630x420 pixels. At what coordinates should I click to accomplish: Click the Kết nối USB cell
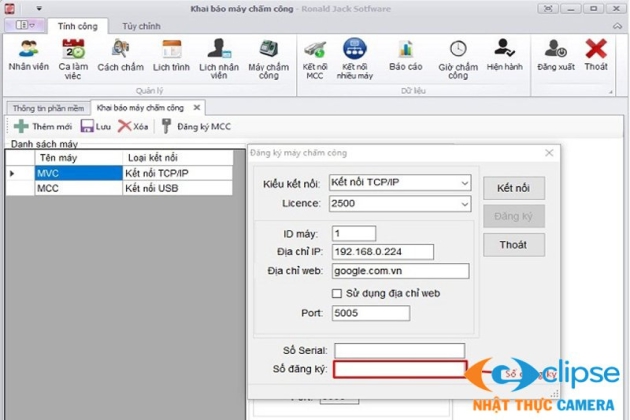pos(178,188)
